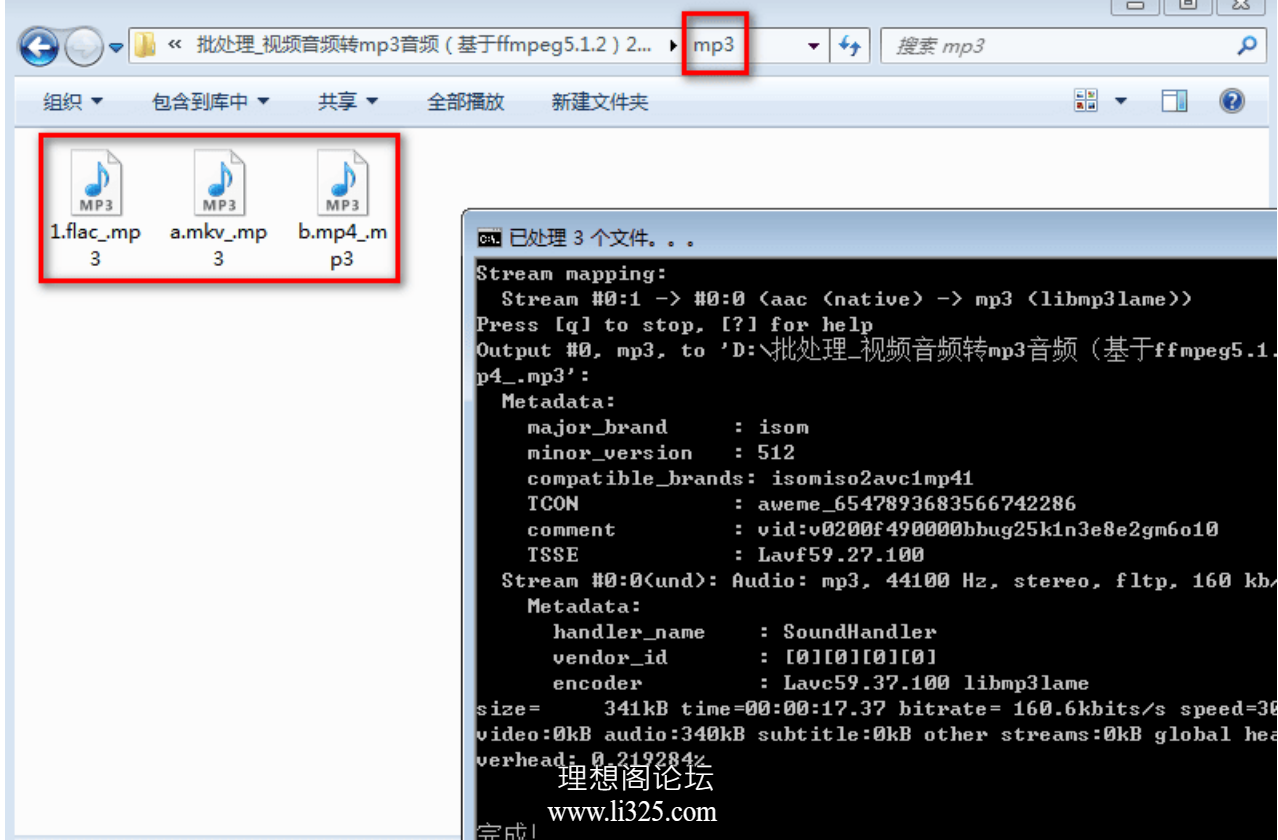
Task: Click the 'comment : vid:' console line
Action: 873,529
